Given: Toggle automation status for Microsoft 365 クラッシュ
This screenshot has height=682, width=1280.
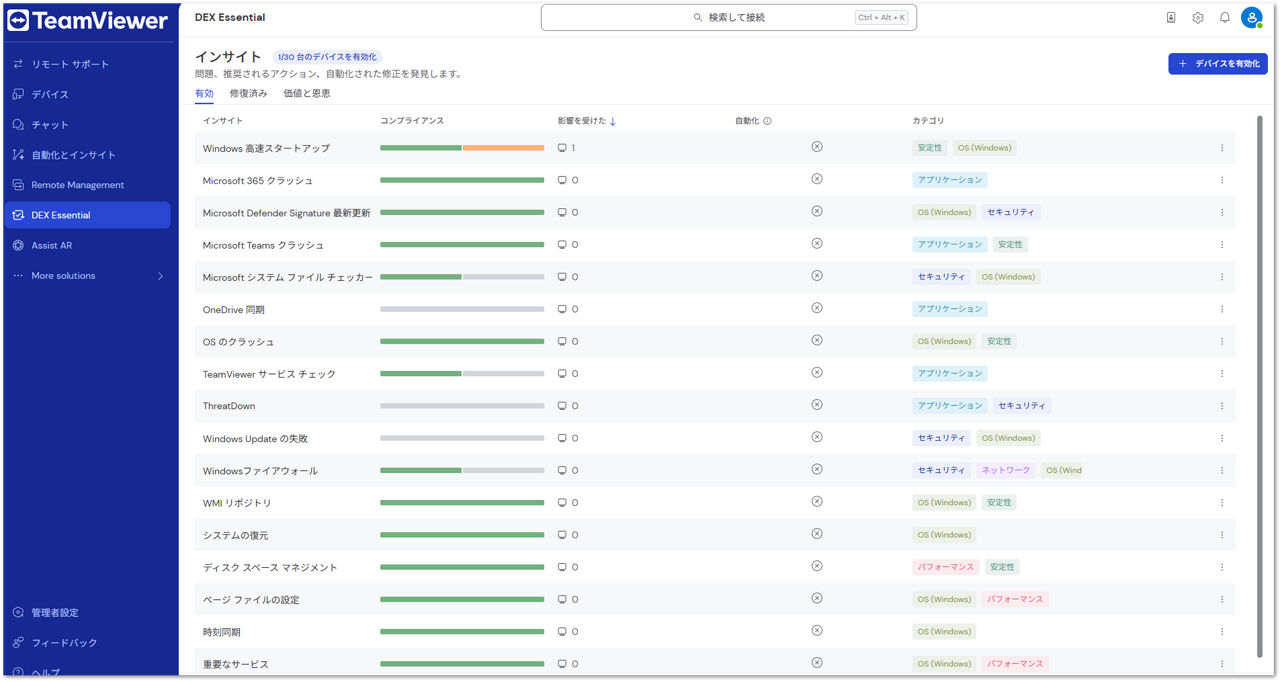Looking at the screenshot, I should [816, 179].
